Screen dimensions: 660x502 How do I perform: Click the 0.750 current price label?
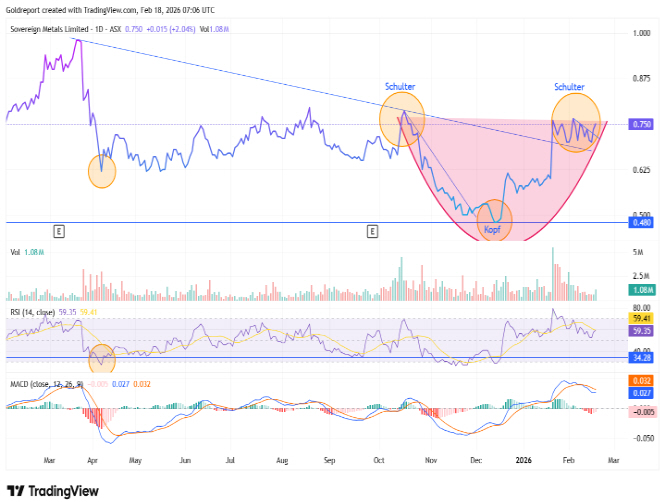coord(642,124)
